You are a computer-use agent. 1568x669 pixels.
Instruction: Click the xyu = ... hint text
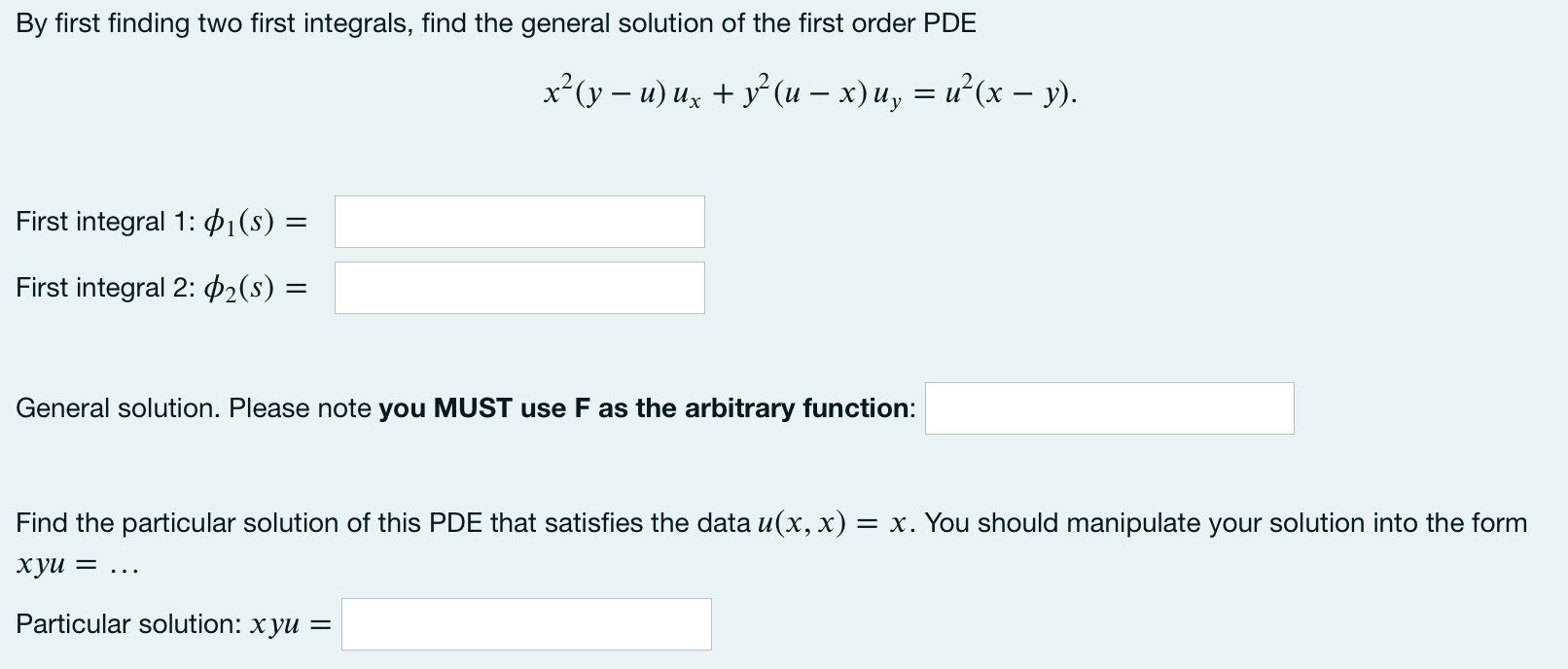pos(76,564)
